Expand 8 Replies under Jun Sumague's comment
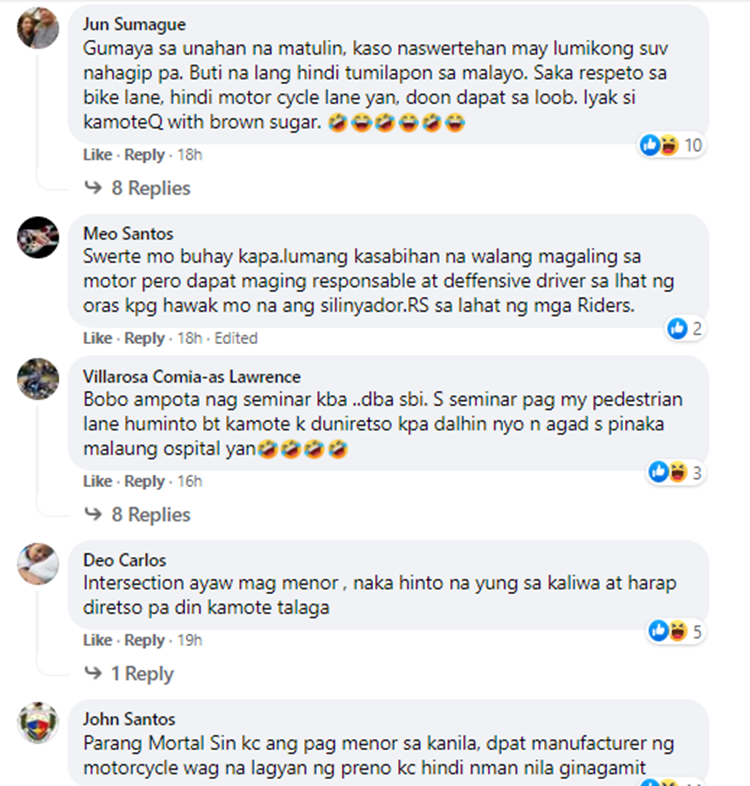The height and width of the screenshot is (786, 750). (x=137, y=188)
